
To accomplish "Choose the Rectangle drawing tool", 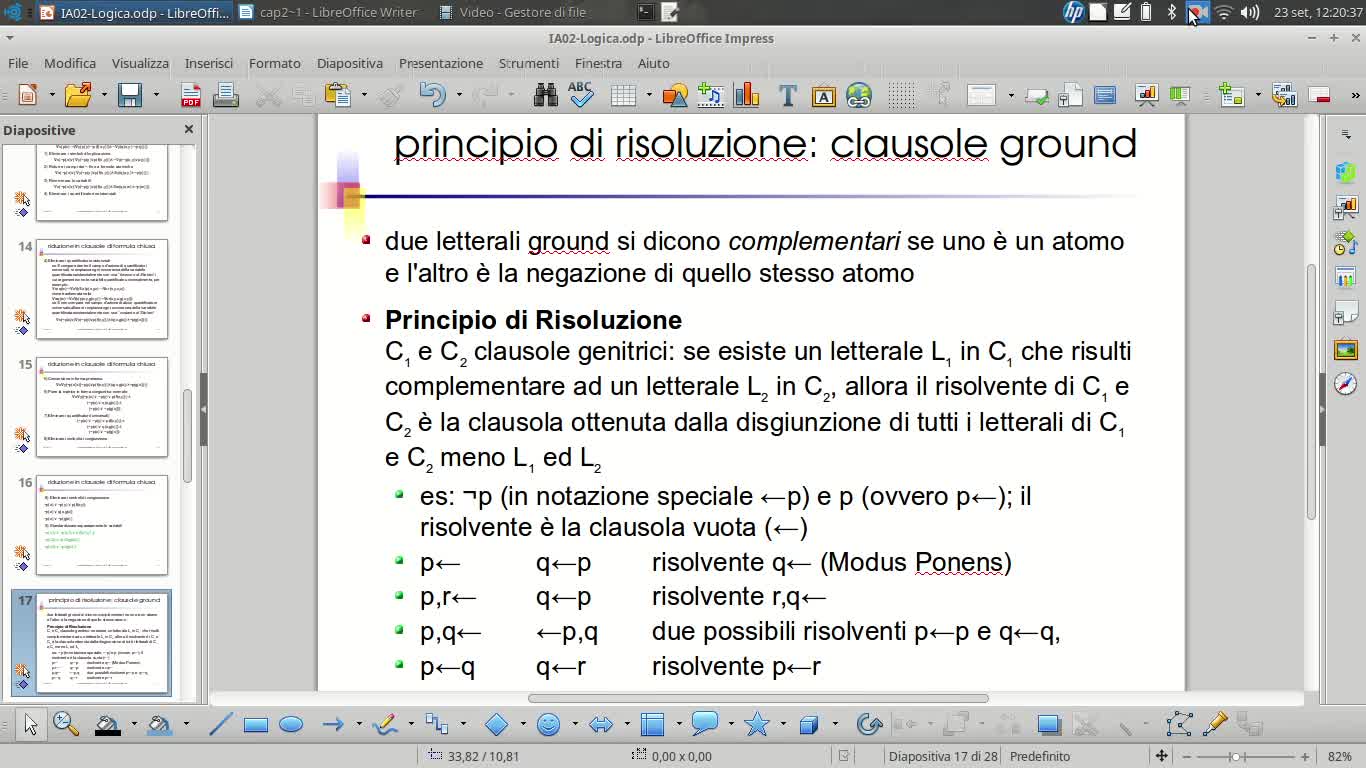I will point(255,724).
